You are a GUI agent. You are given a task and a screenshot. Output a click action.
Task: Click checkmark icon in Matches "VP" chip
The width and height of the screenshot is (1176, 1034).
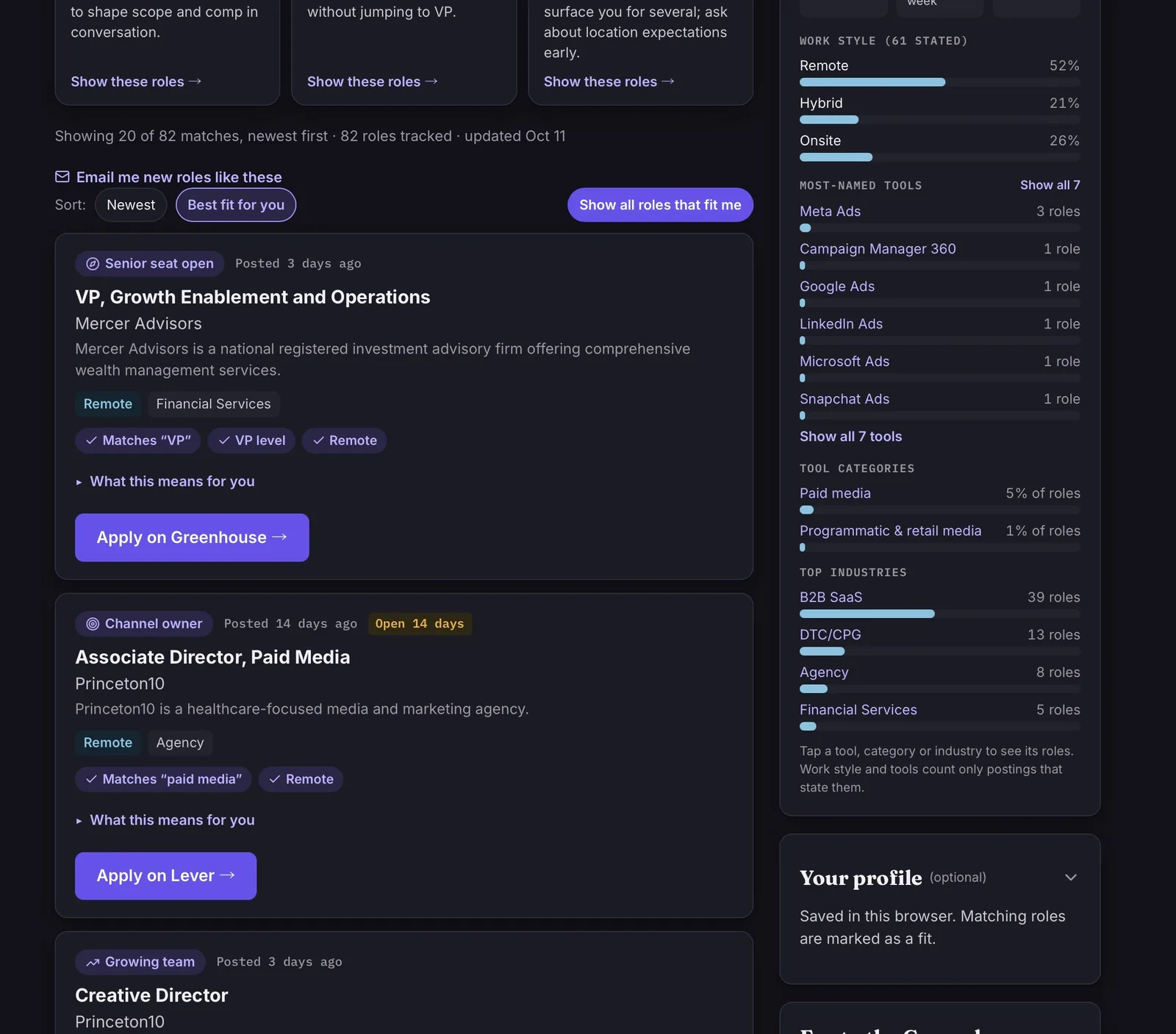pos(91,440)
